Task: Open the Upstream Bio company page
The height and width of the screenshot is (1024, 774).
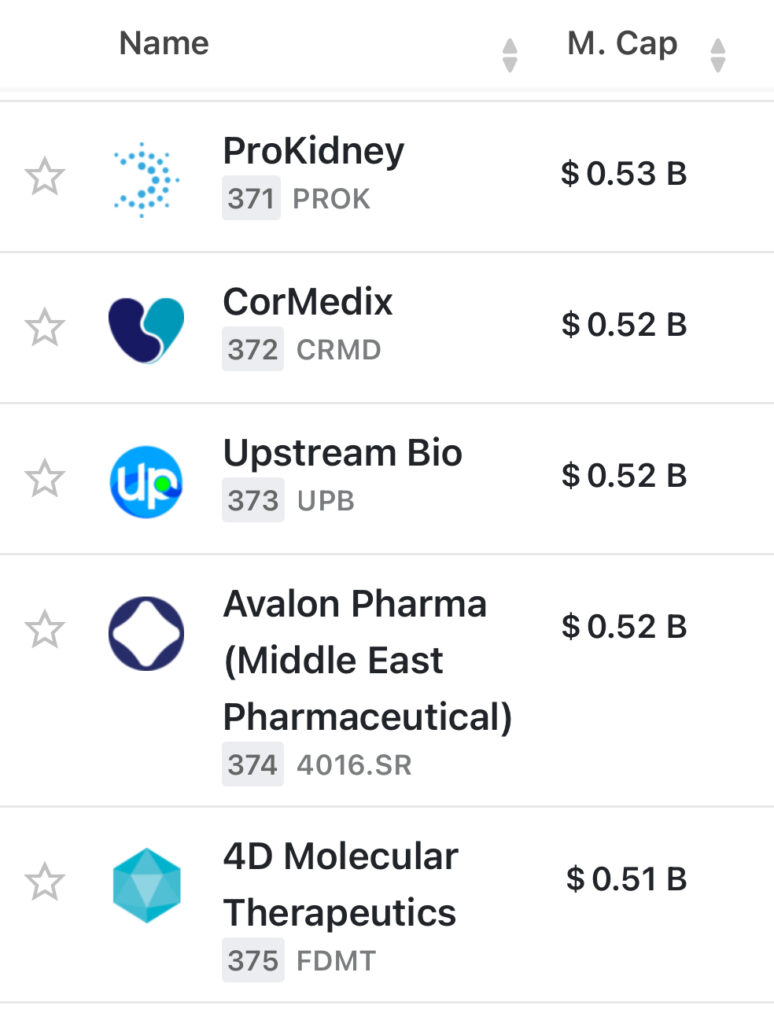Action: click(342, 454)
